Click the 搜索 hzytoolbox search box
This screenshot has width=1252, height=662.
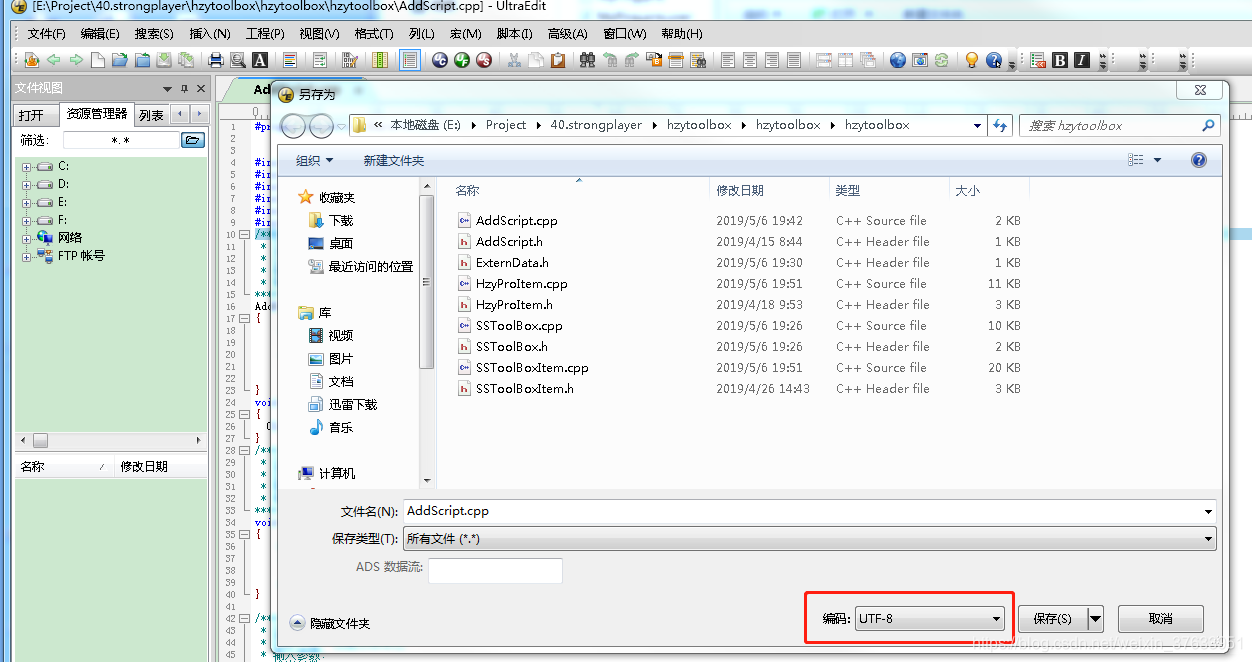click(1119, 125)
